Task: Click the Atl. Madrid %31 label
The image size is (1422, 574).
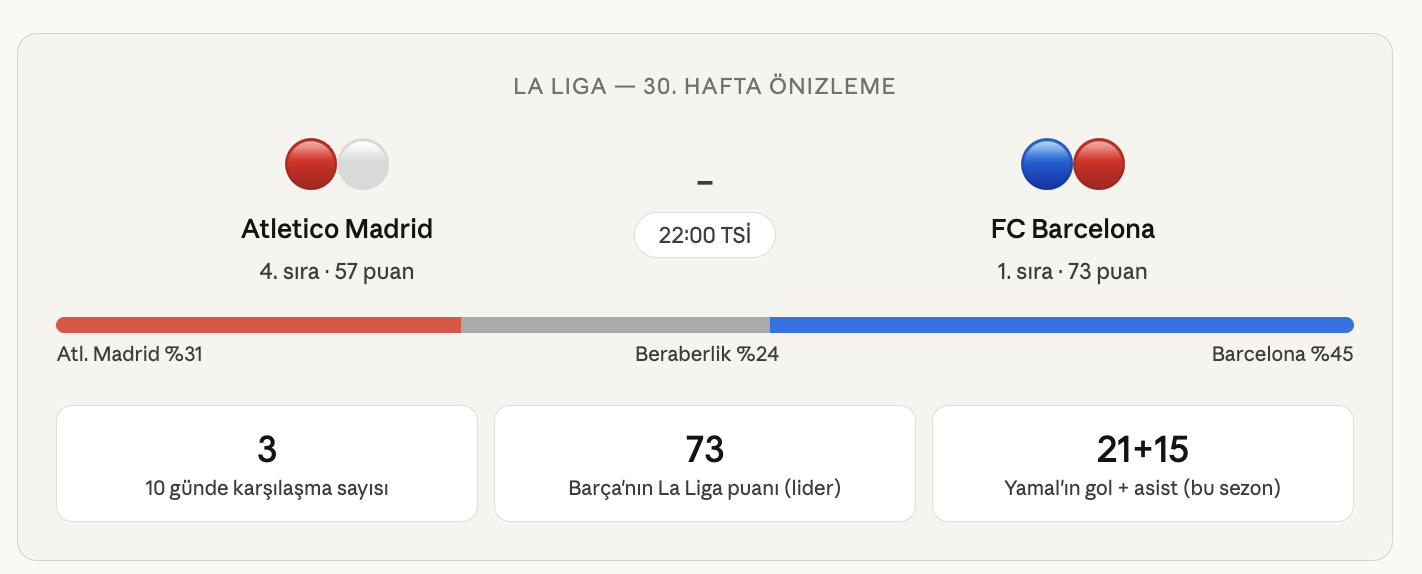Action: [130, 354]
